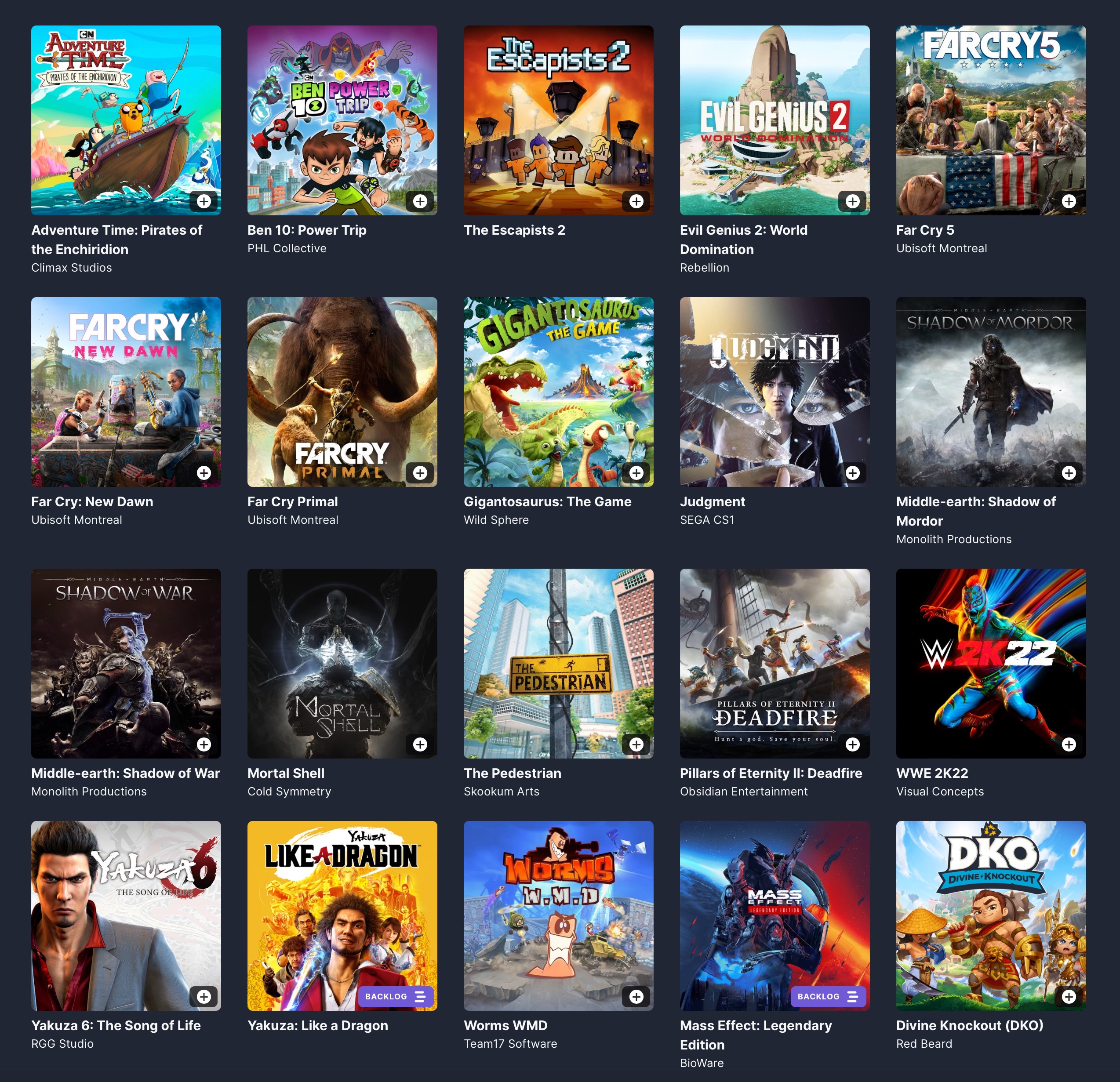Click plus icon on Far Cry Primal cover
Viewport: 1120px width, 1082px height.
pyautogui.click(x=420, y=472)
